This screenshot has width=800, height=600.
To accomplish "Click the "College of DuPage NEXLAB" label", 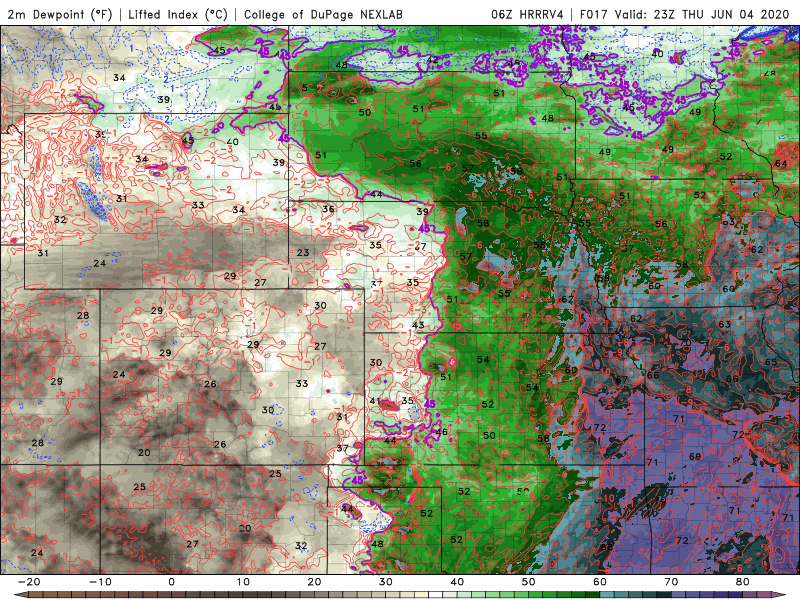I will coord(323,14).
